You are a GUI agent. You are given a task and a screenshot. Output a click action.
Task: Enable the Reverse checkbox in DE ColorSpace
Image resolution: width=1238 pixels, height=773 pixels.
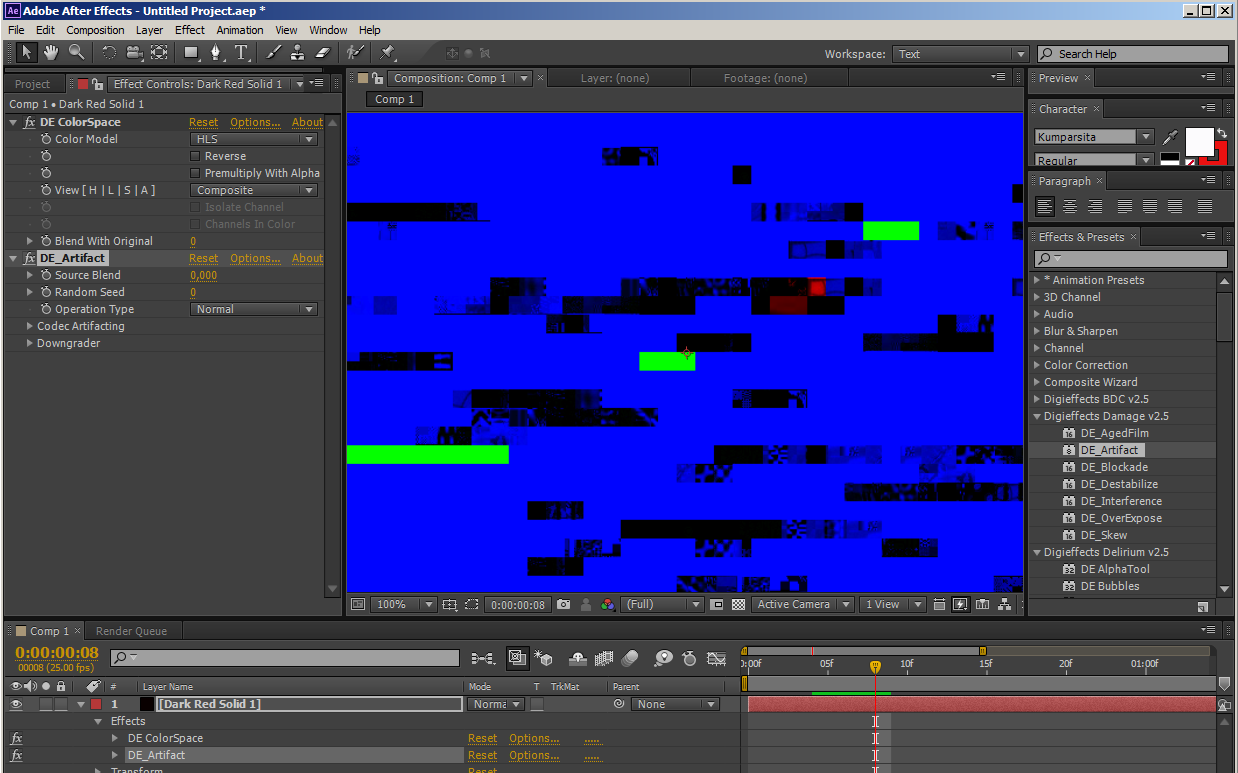pyautogui.click(x=195, y=156)
